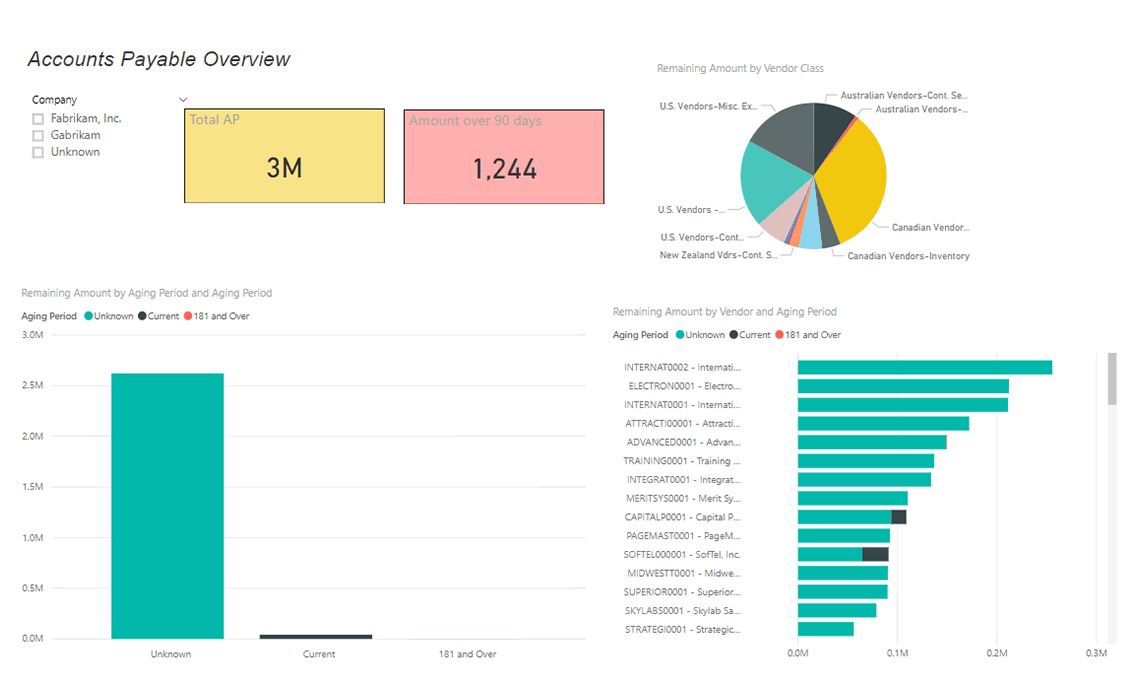Check the Fabrikam, Inc. company checkbox
The height and width of the screenshot is (687, 1140).
38,118
